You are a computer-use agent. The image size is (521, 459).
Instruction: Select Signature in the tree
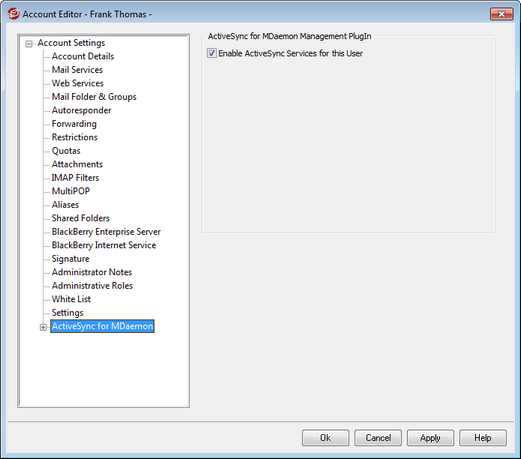pyautogui.click(x=71, y=259)
